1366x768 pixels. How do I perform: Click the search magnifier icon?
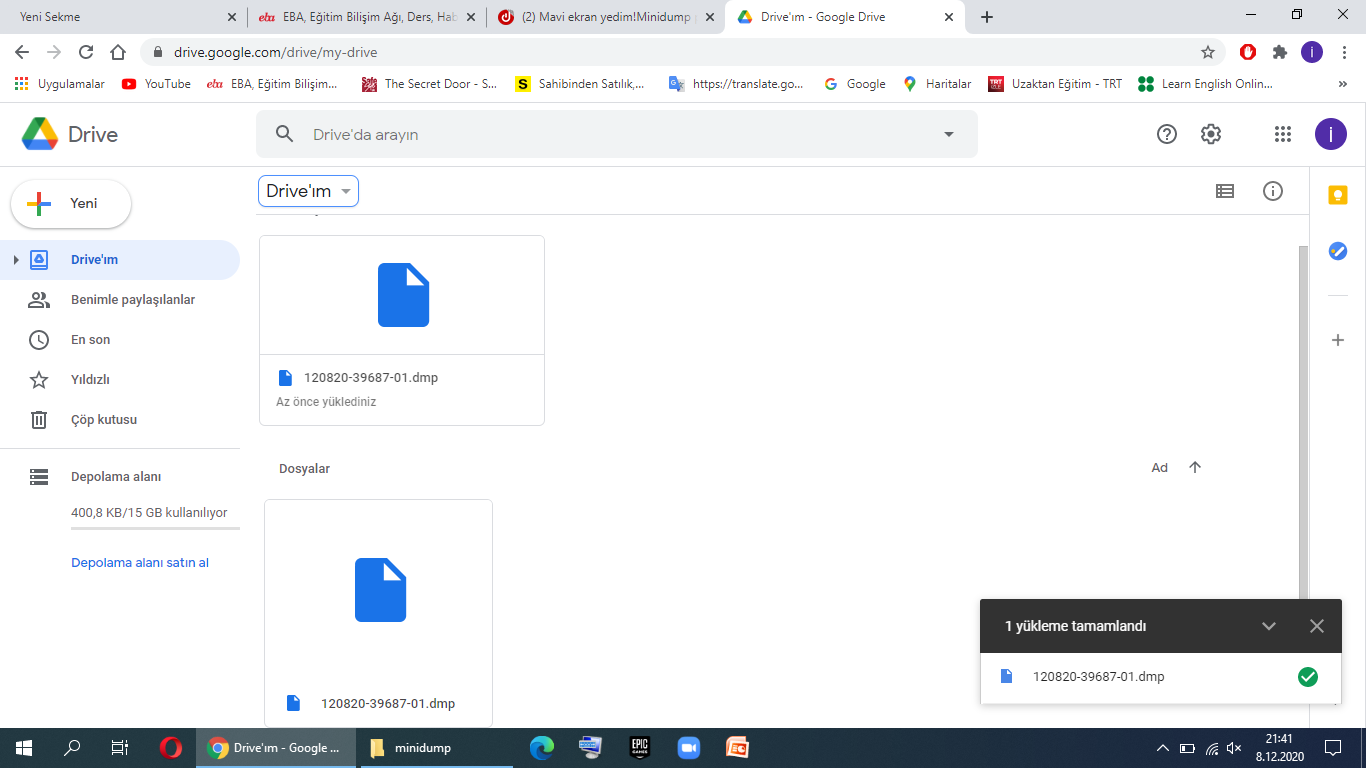click(285, 134)
